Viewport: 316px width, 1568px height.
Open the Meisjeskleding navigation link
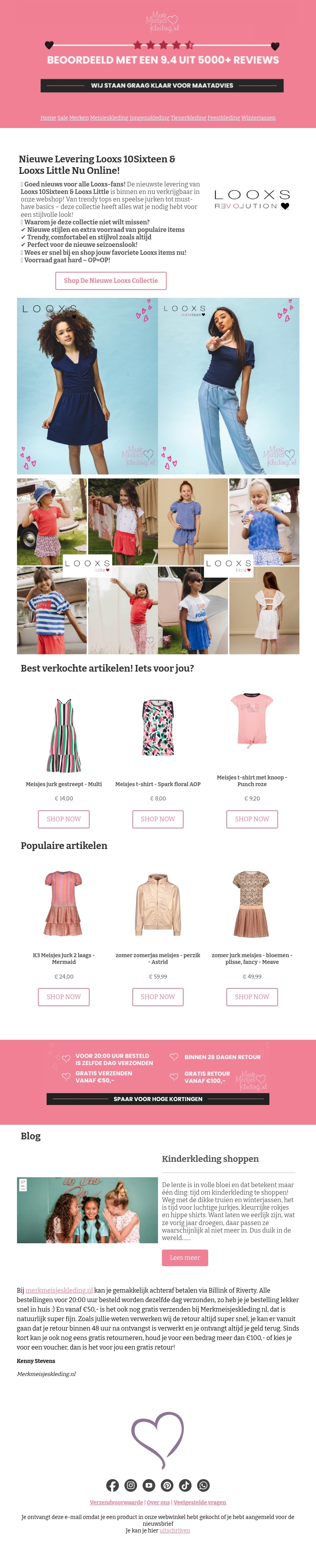click(109, 118)
